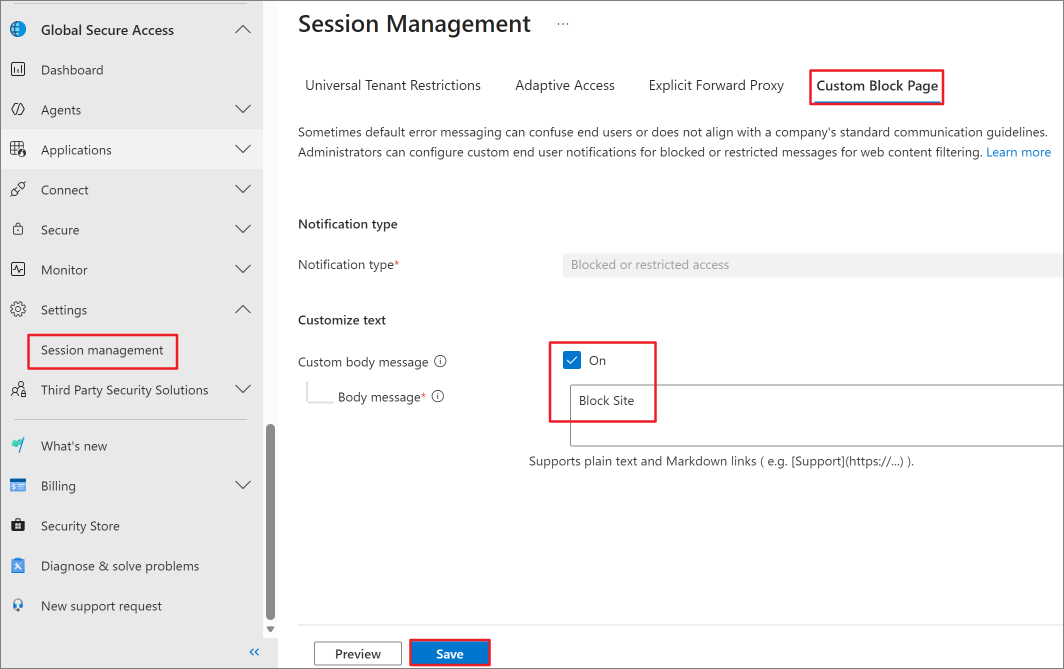
Task: Click the Monitor activity icon
Action: [x=18, y=269]
